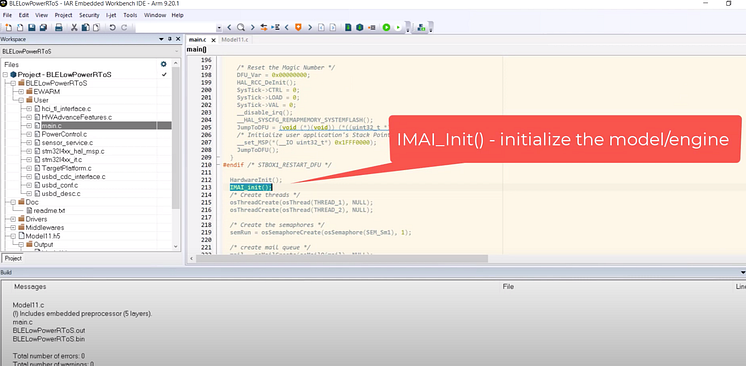746x366 pixels.
Task: Click the magnifier Find icon
Action: (241, 28)
